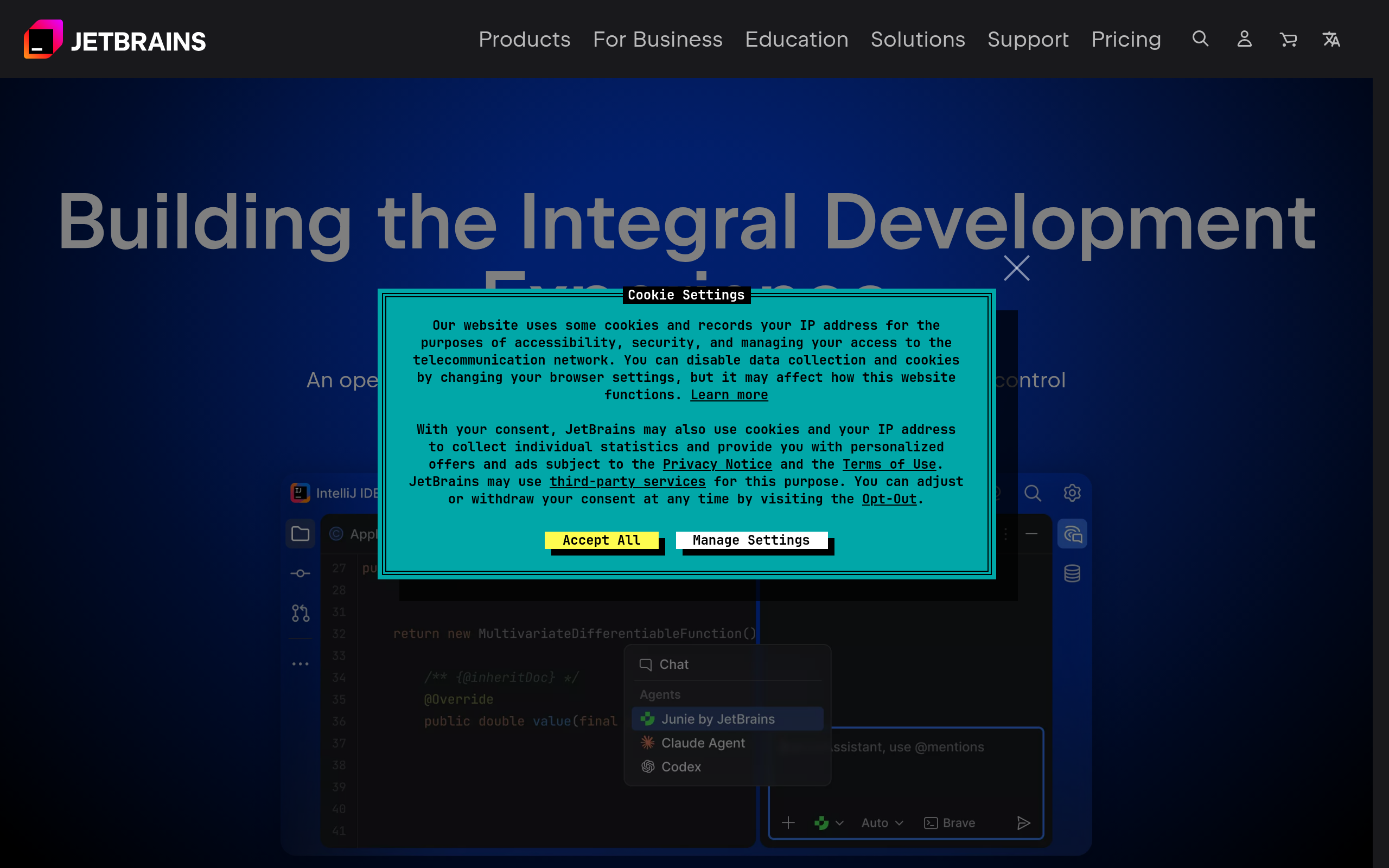This screenshot has width=1389, height=868.
Task: Click the Codex icon
Action: coord(647,767)
